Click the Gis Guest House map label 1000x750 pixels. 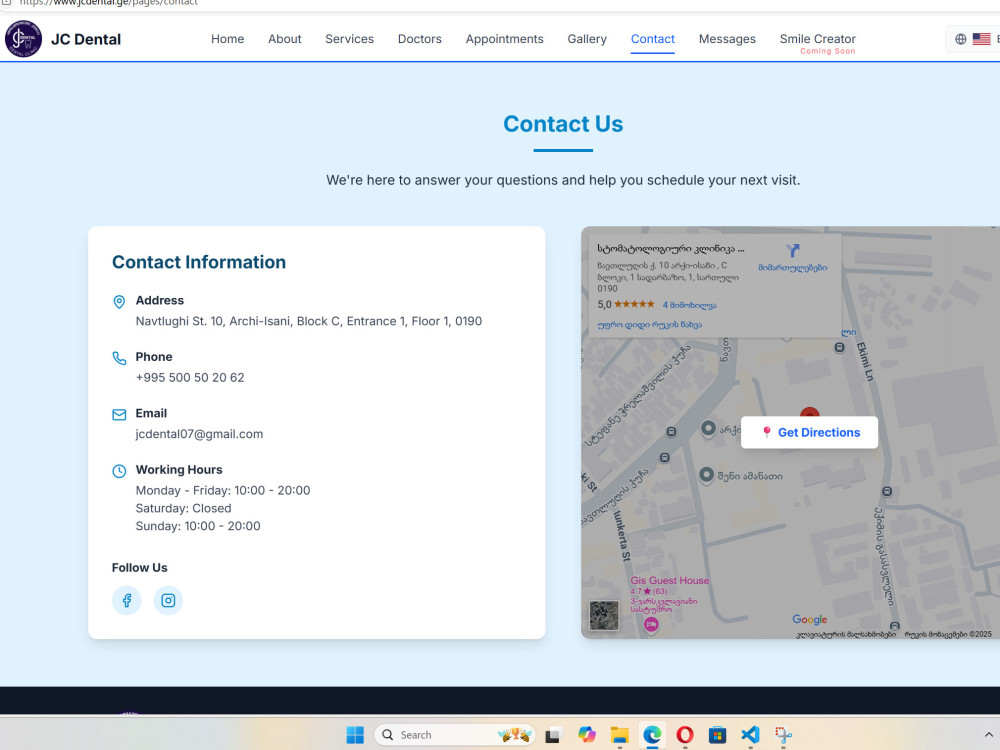click(670, 580)
